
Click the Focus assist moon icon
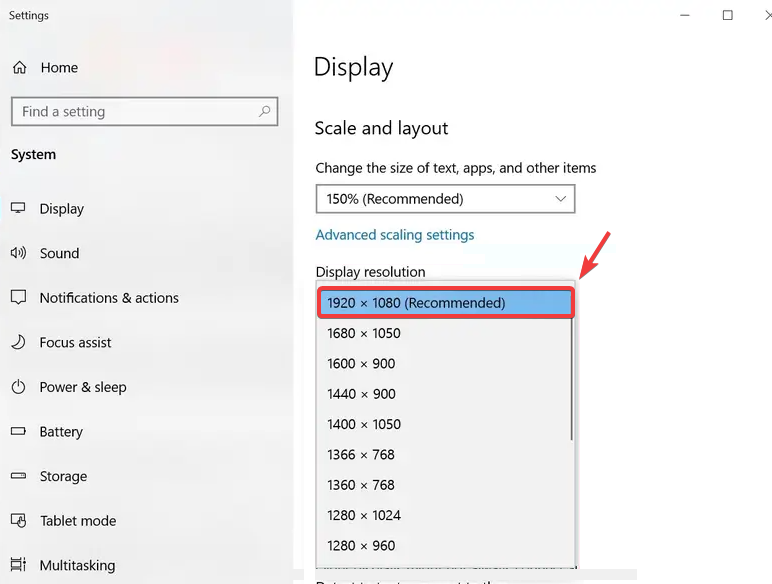tap(18, 342)
